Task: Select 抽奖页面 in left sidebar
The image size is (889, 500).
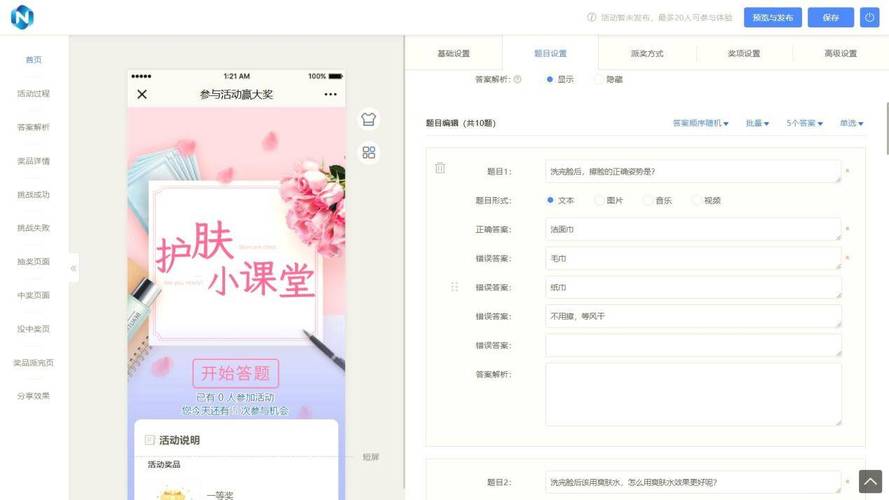Action: click(x=33, y=261)
